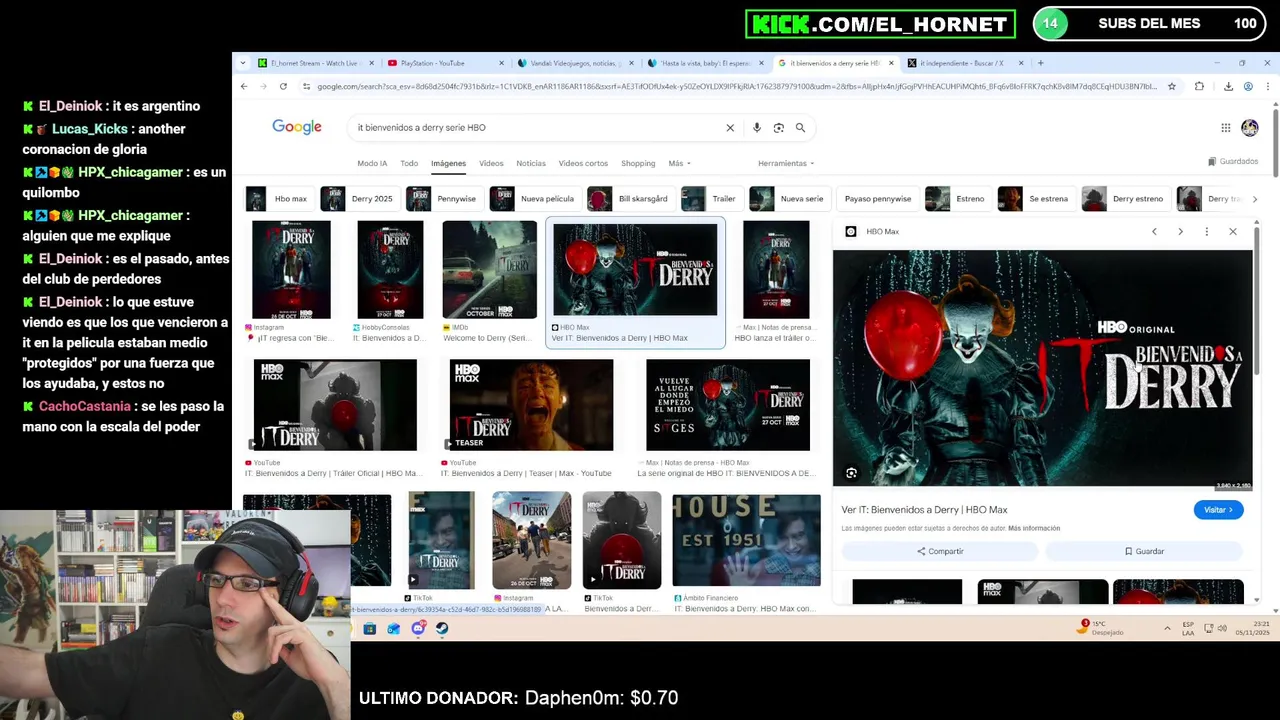Select the Noticias results tab

pos(531,163)
